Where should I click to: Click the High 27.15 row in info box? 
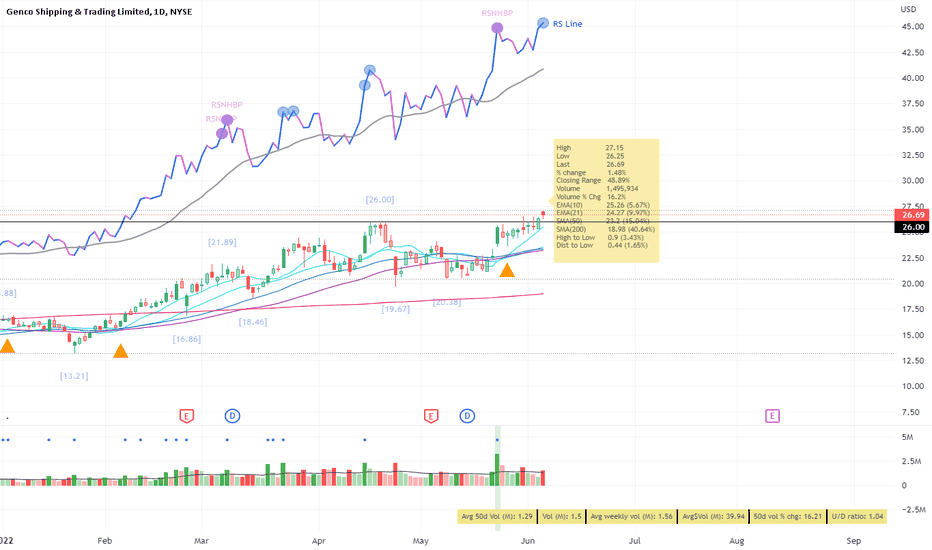coord(590,147)
